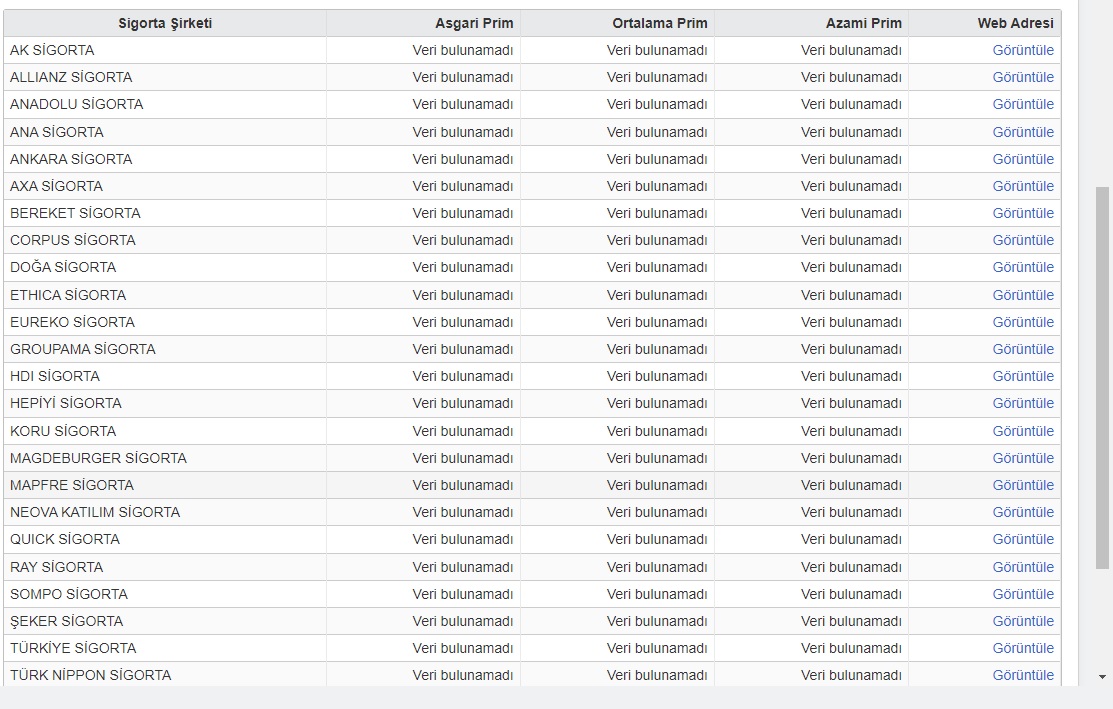
Task: View web address of CORPUS SİGORTA
Action: [1023, 240]
